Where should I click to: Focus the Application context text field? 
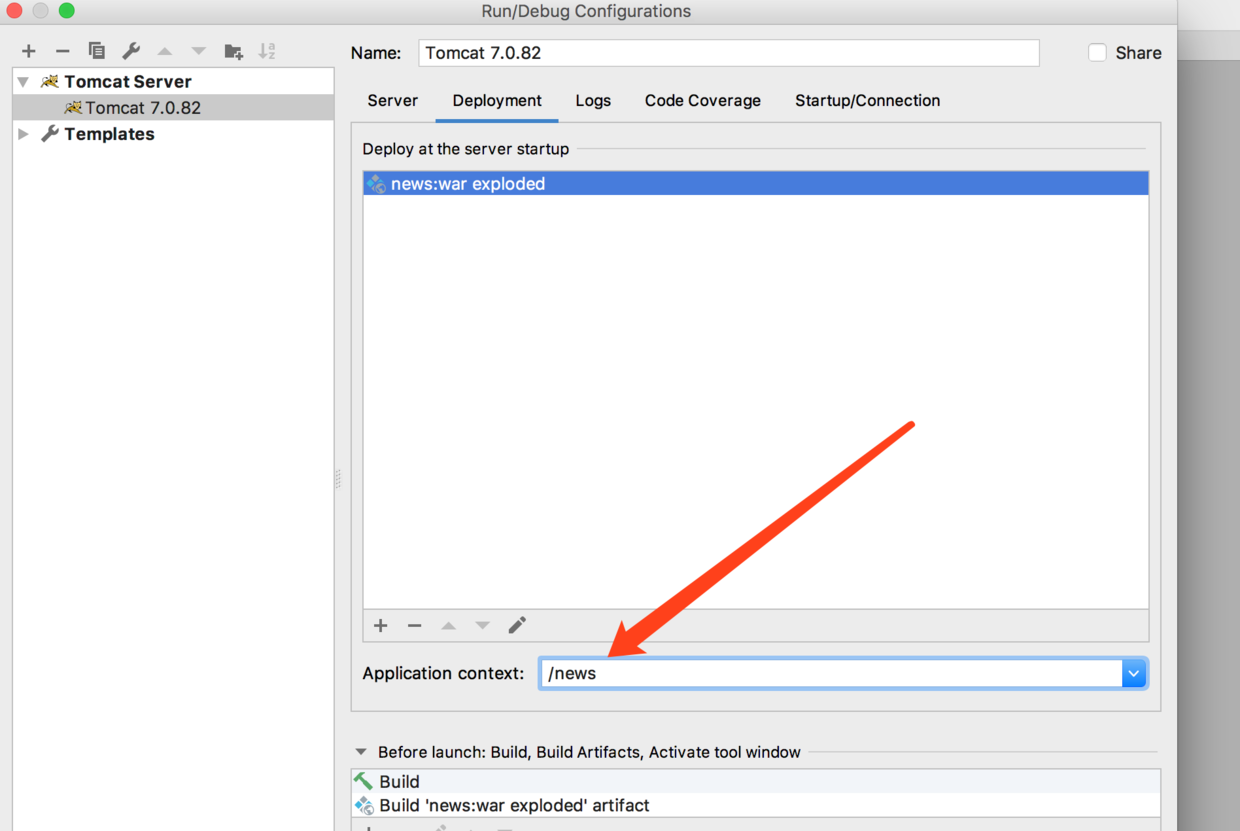click(x=831, y=673)
